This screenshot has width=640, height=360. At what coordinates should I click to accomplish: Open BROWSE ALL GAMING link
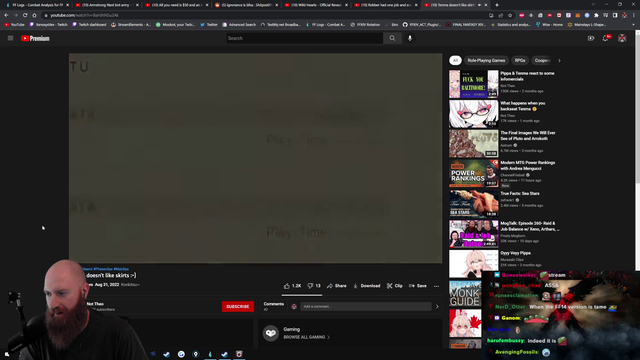click(x=307, y=337)
